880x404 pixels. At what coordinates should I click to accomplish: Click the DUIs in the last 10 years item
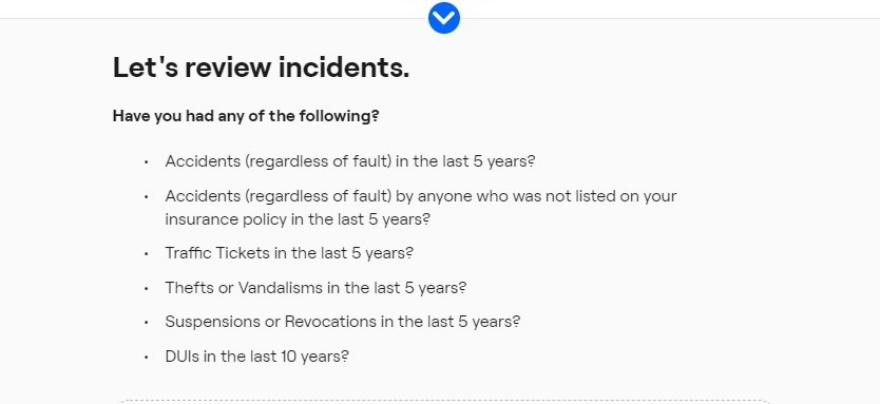pos(257,357)
